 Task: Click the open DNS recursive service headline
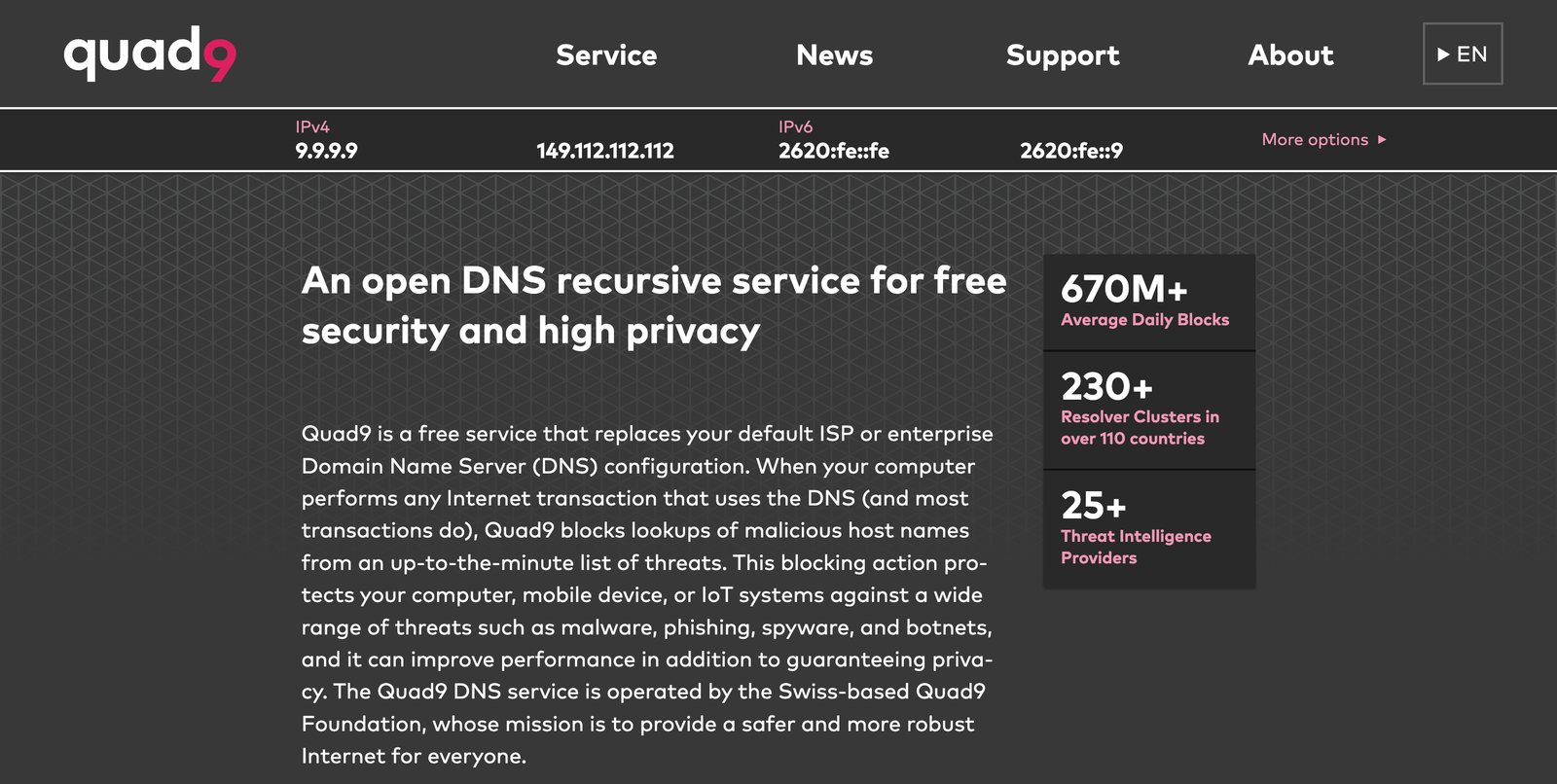(654, 305)
